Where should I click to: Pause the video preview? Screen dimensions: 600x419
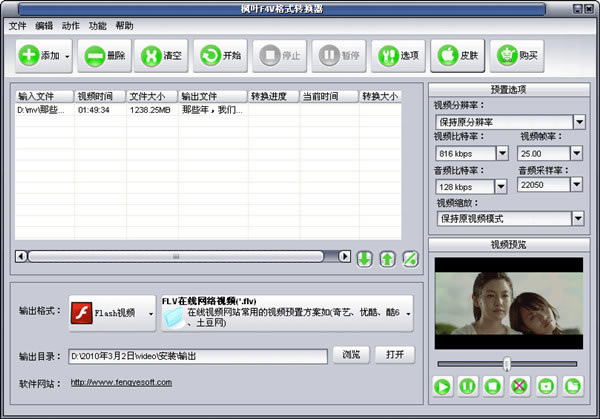[467, 385]
